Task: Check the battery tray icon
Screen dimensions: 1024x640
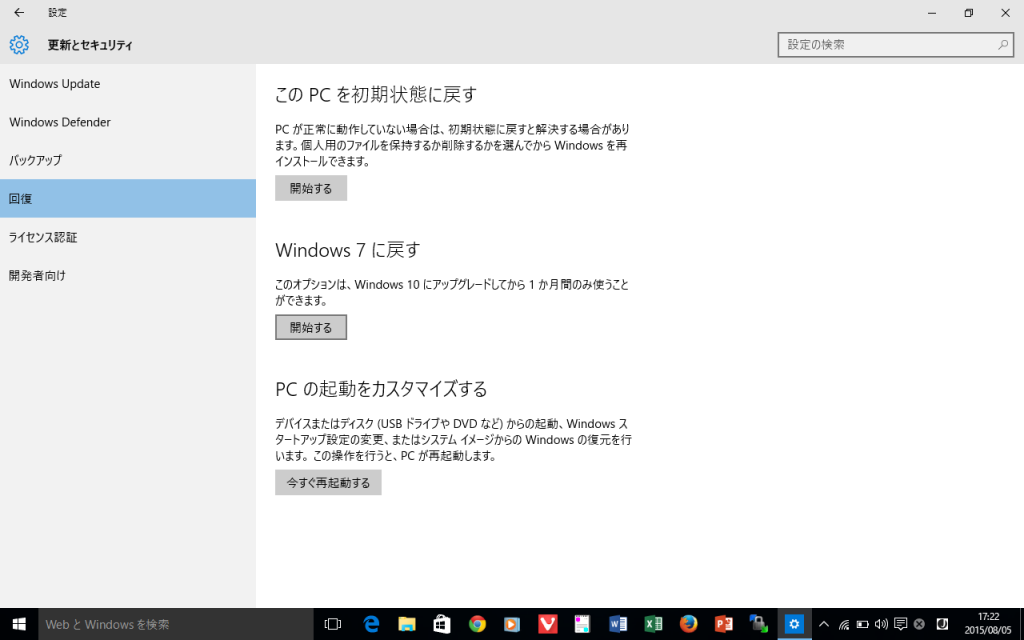Action: pyautogui.click(x=863, y=624)
